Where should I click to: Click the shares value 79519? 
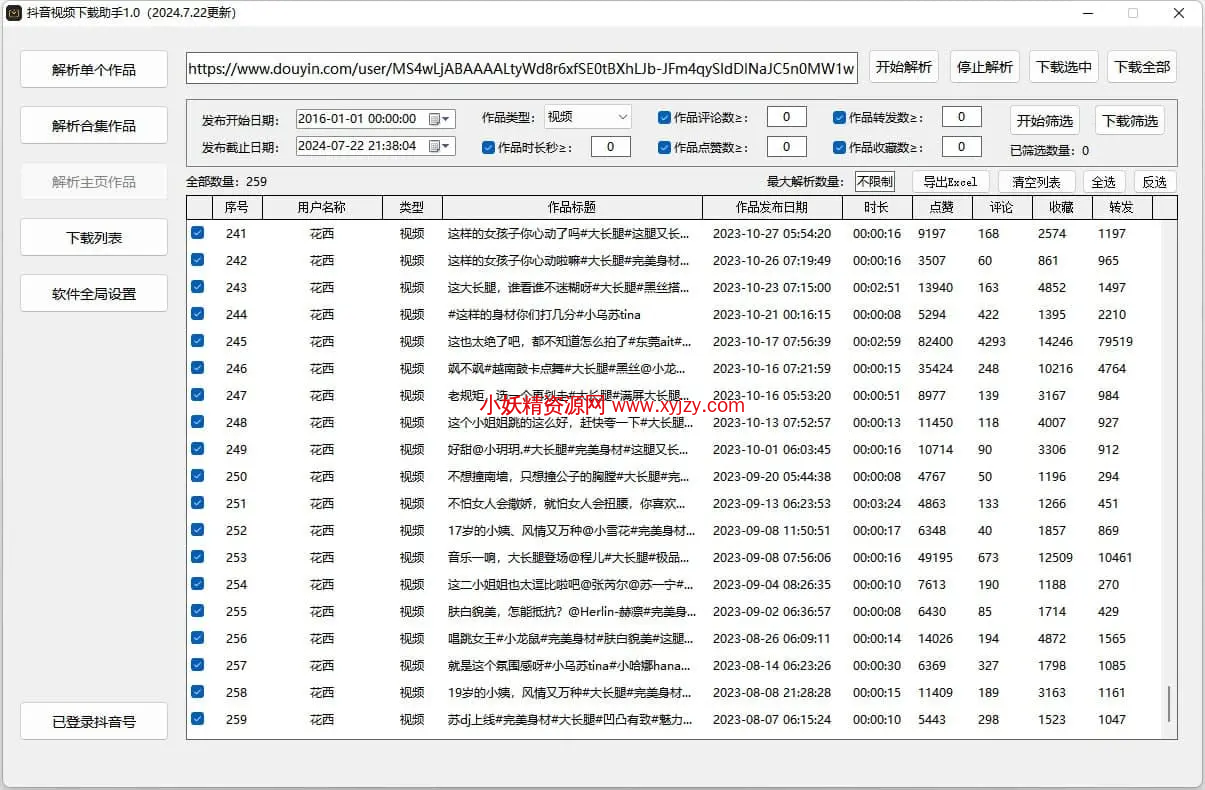coord(1116,341)
